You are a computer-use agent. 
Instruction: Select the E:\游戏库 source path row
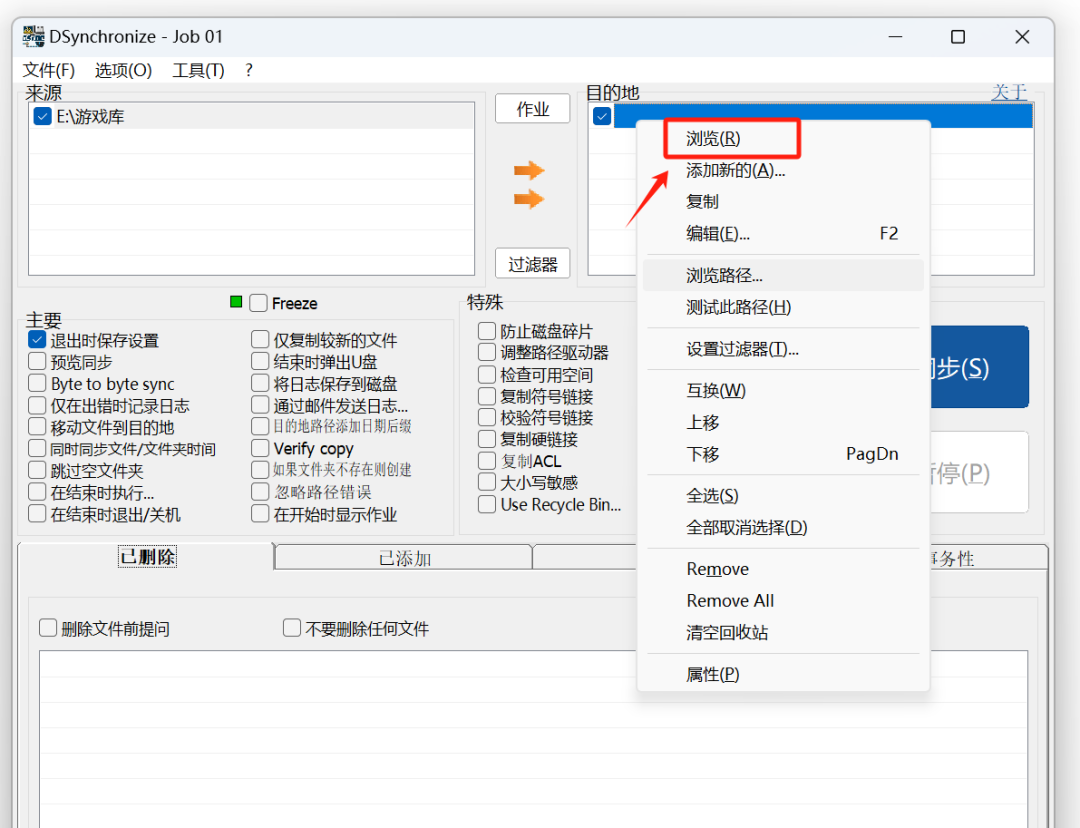pyautogui.click(x=251, y=116)
